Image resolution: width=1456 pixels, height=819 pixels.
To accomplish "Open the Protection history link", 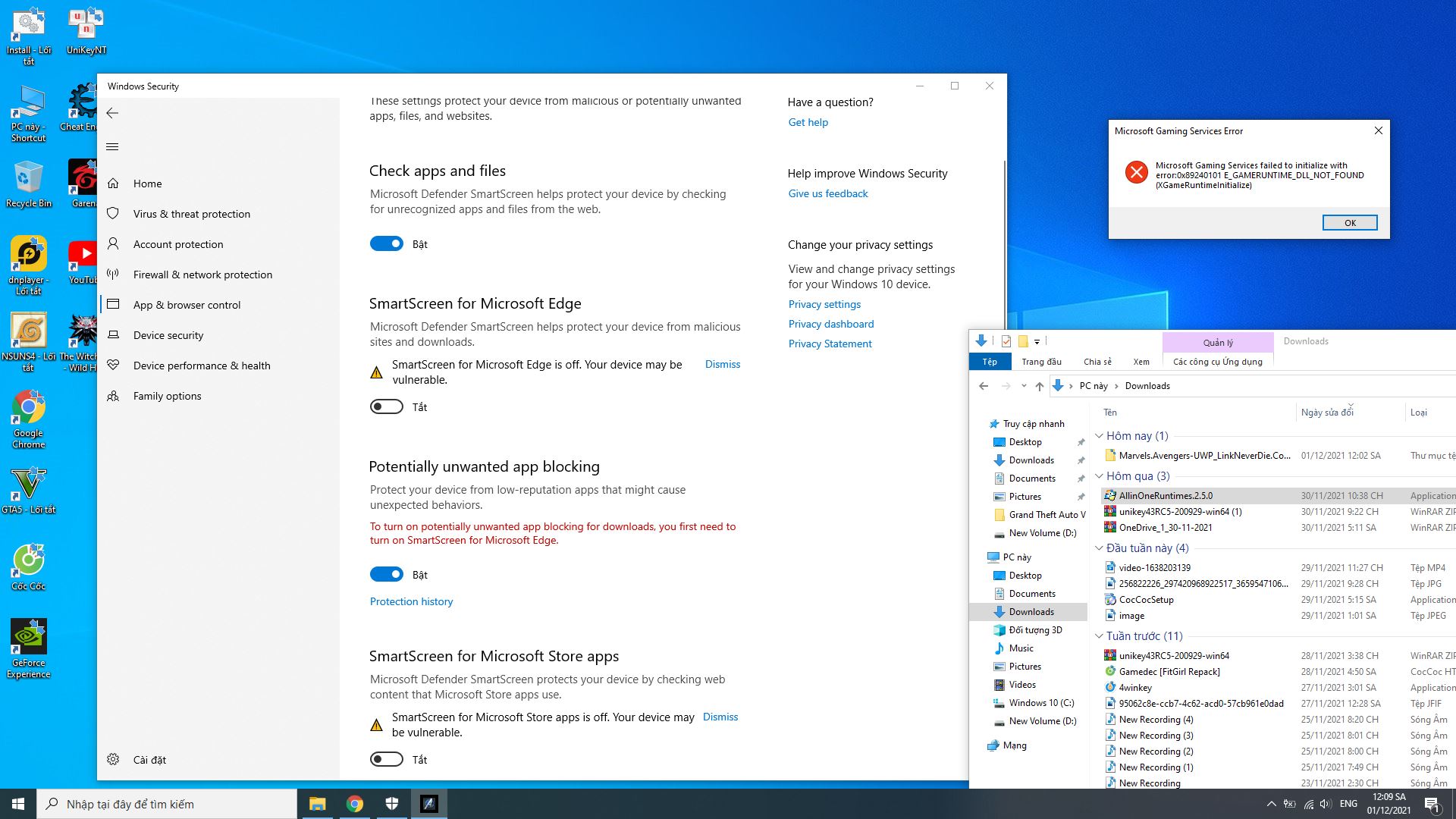I will [x=411, y=601].
